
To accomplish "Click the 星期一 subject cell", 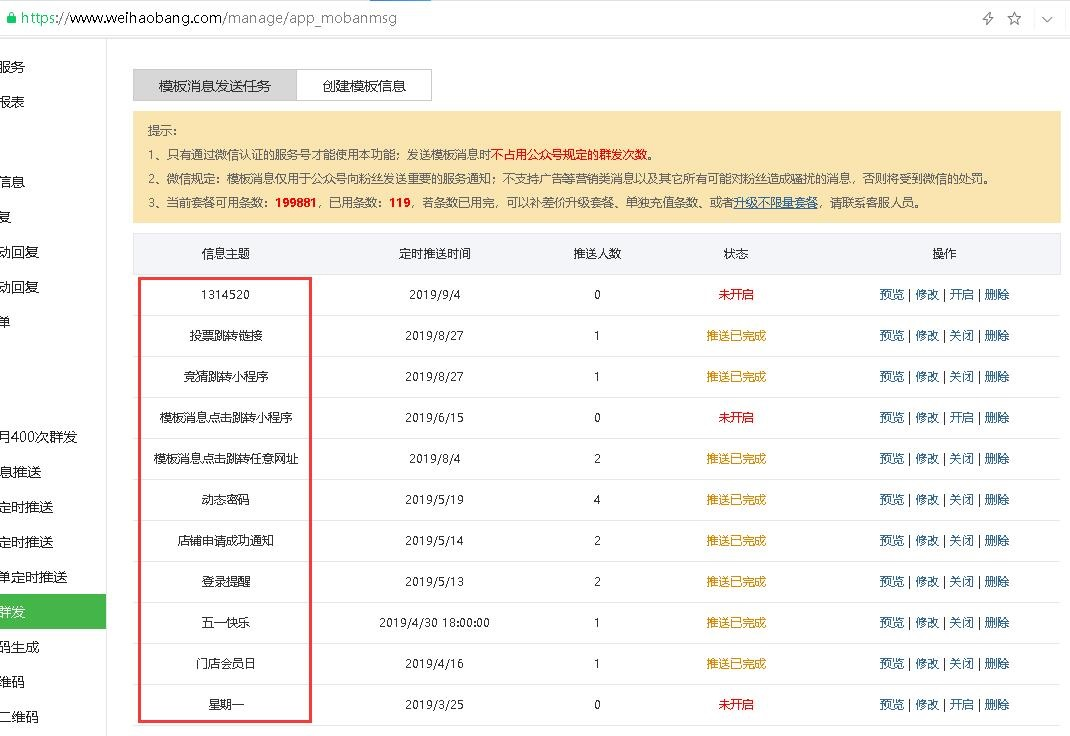I will (x=225, y=704).
